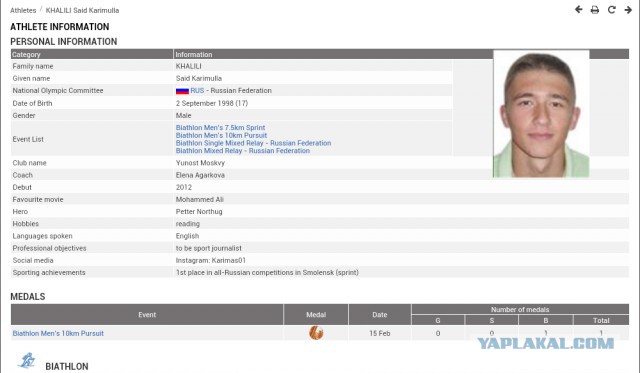640x373 pixels.
Task: Click gender value Male
Action: tap(184, 115)
